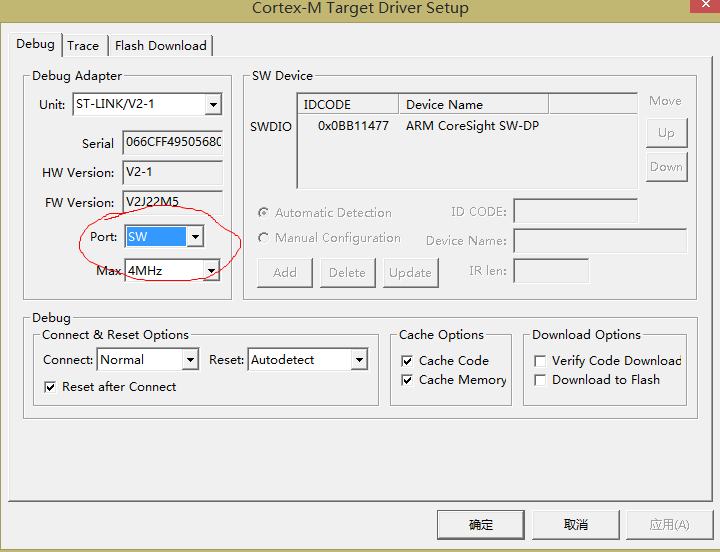Open the Trace tab
The width and height of the screenshot is (720, 552).
pyautogui.click(x=83, y=46)
